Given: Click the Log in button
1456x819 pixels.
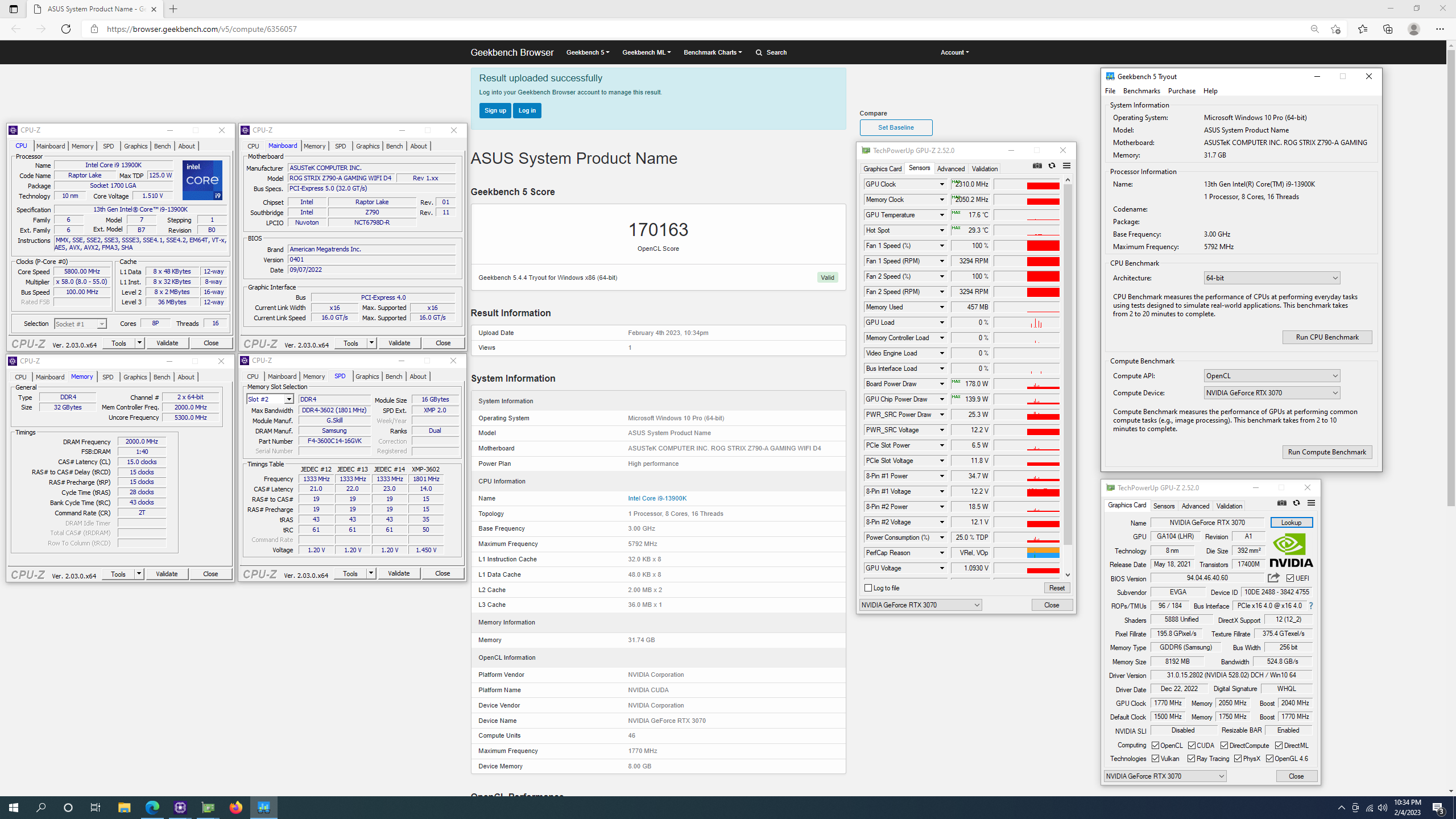Looking at the screenshot, I should point(527,110).
